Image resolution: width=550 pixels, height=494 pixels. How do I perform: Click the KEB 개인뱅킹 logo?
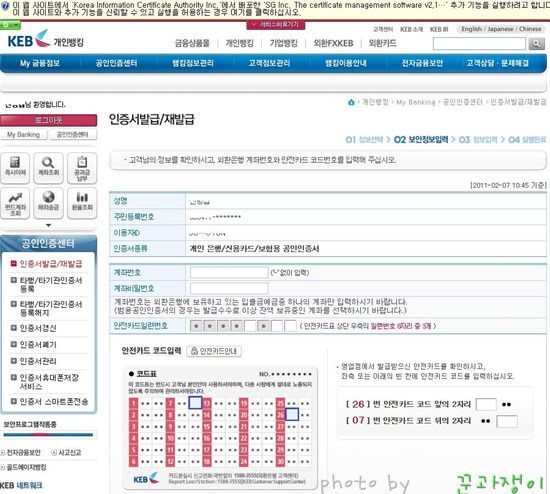tap(46, 40)
